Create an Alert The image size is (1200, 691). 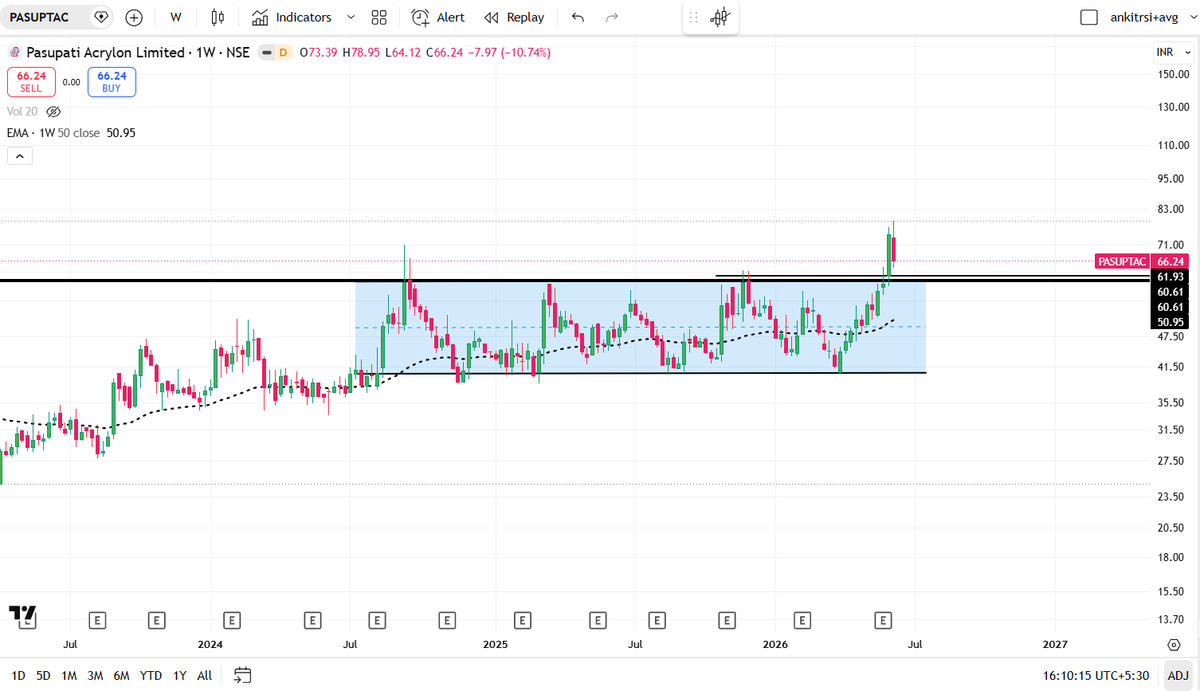438,18
